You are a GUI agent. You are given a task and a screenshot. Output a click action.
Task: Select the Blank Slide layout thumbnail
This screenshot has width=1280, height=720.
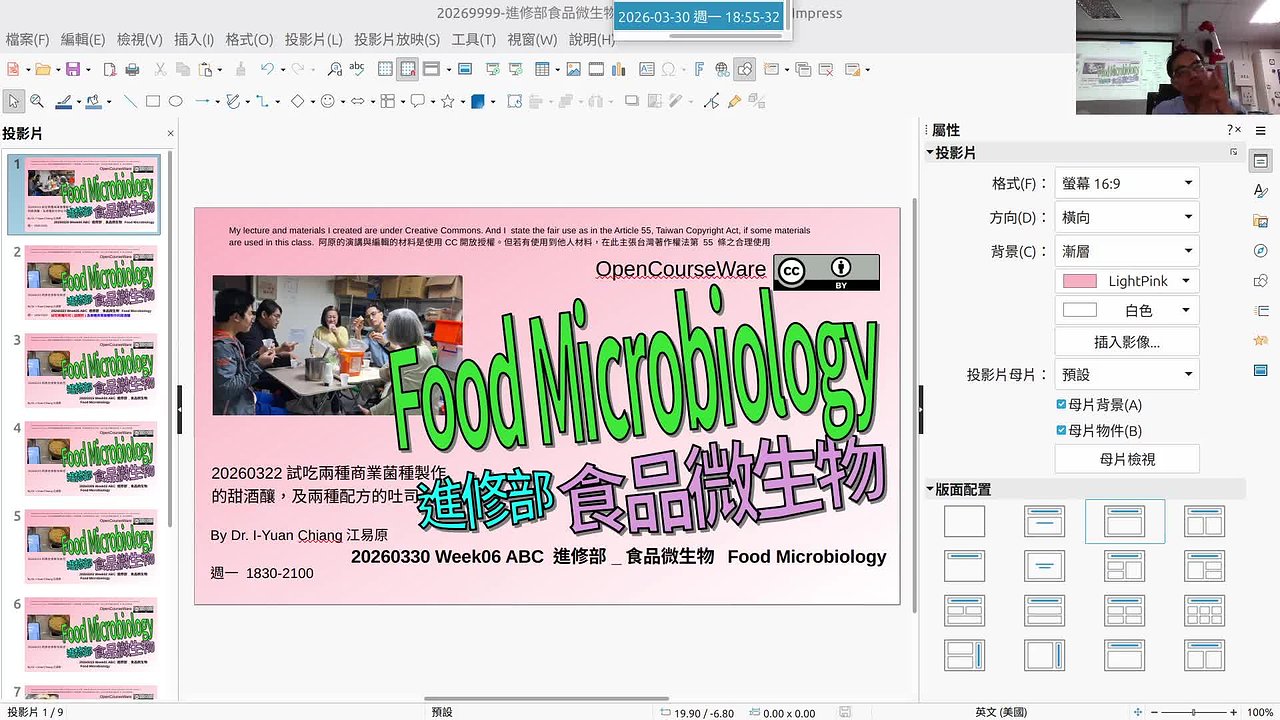pyautogui.click(x=964, y=521)
